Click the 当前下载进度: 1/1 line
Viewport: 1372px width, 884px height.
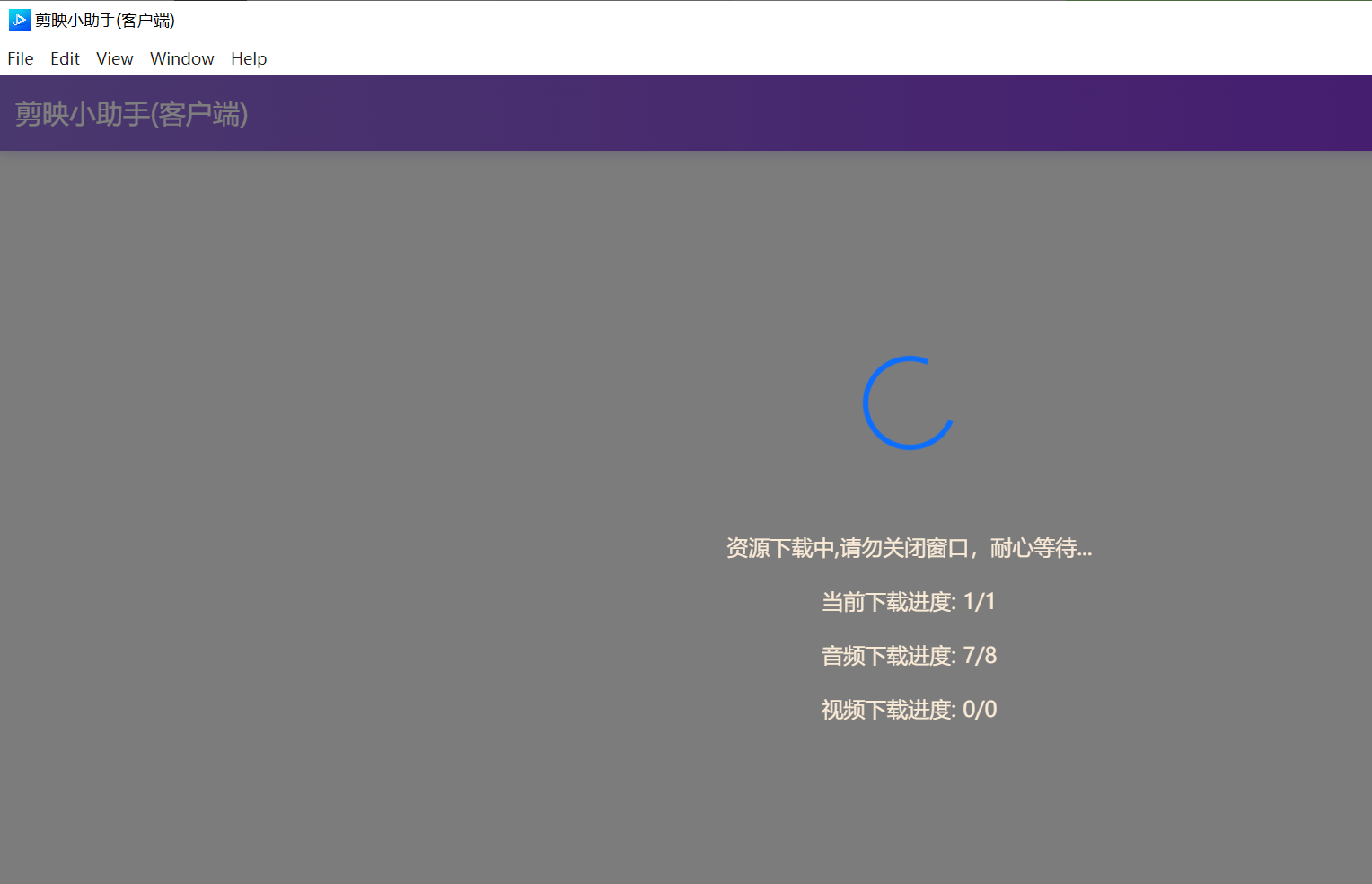(909, 602)
